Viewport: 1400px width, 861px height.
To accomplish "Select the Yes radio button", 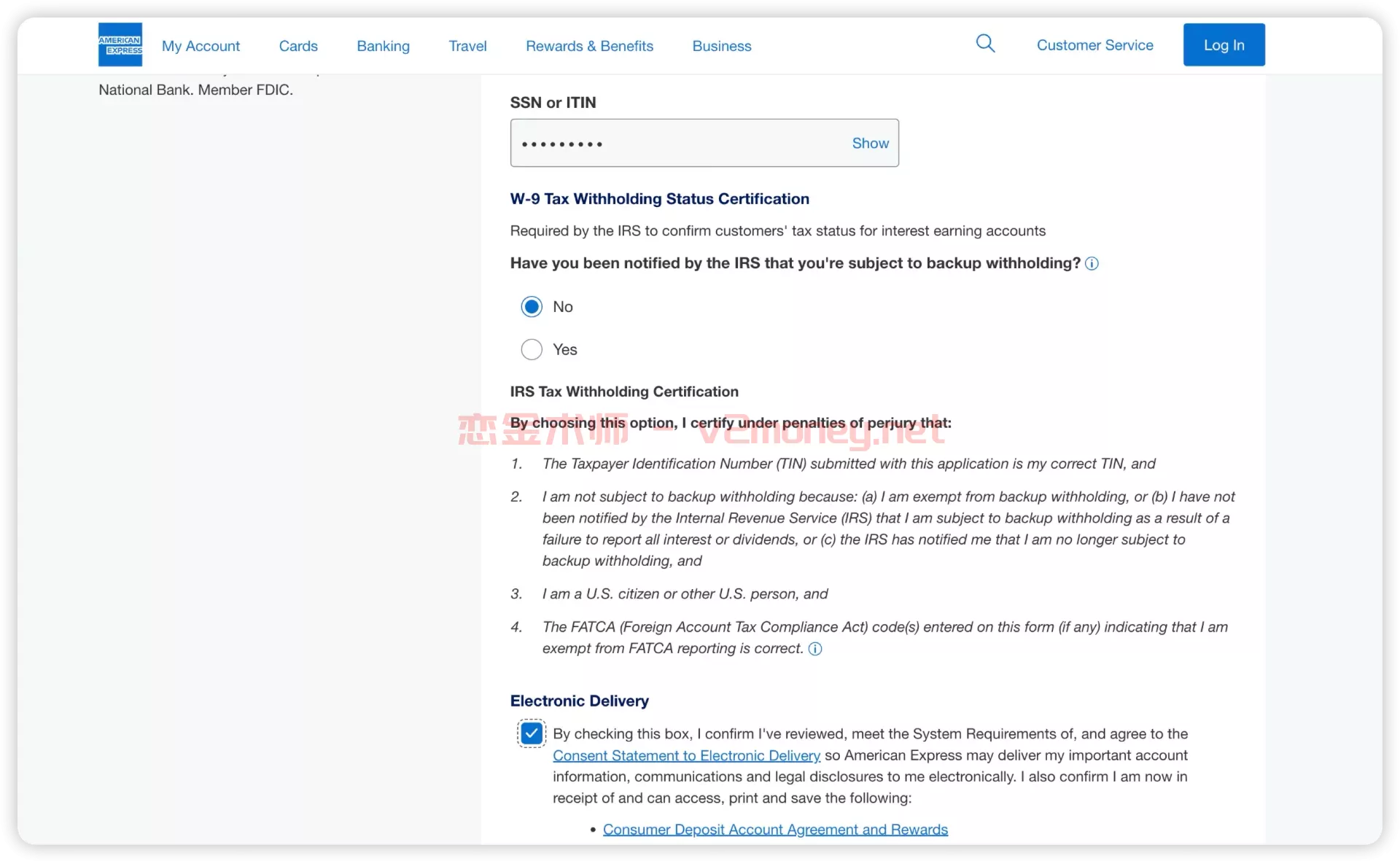I will [x=532, y=350].
